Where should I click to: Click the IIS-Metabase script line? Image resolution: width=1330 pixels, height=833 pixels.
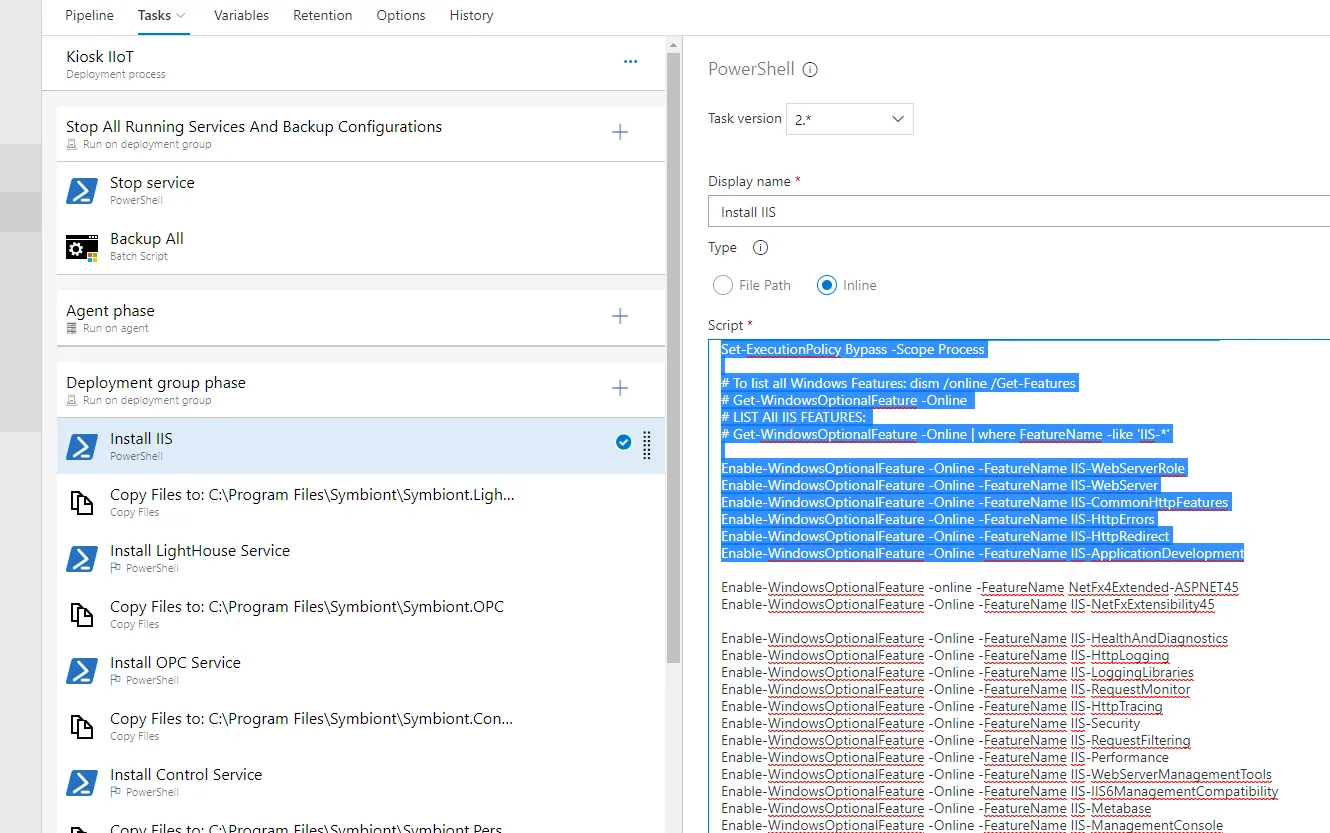(x=936, y=808)
